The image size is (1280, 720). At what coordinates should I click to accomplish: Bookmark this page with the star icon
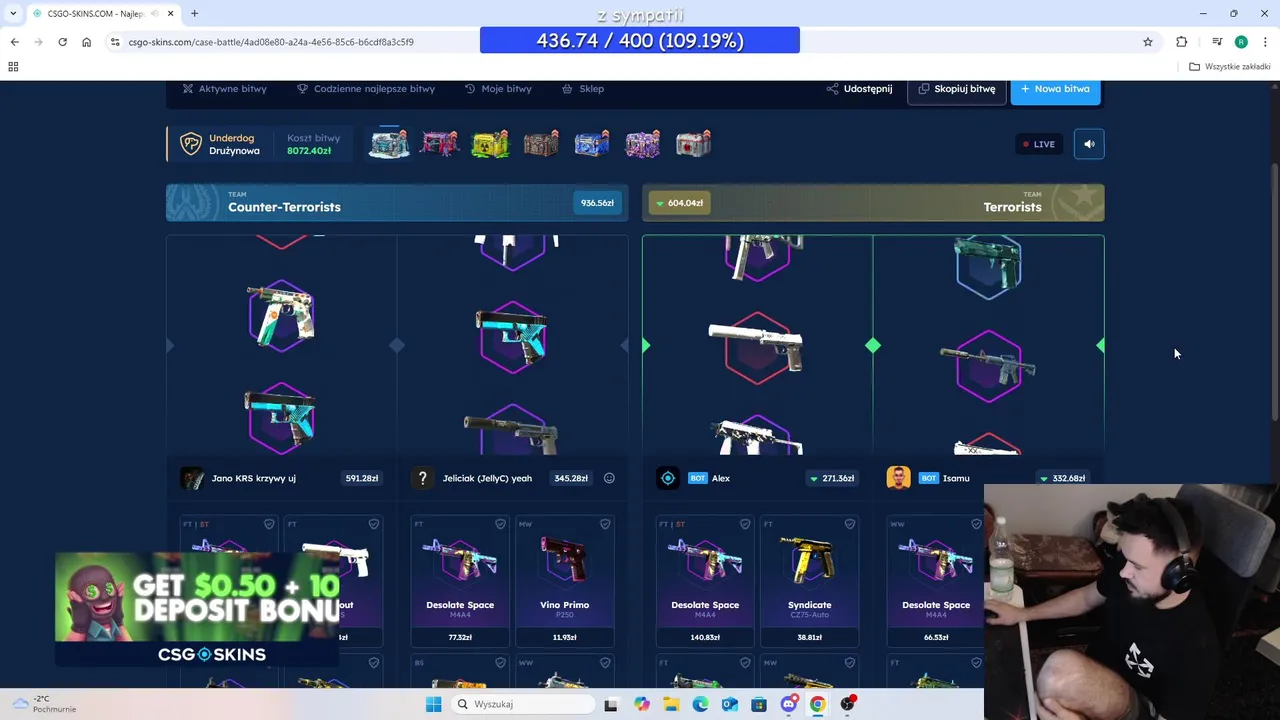pos(1148,42)
